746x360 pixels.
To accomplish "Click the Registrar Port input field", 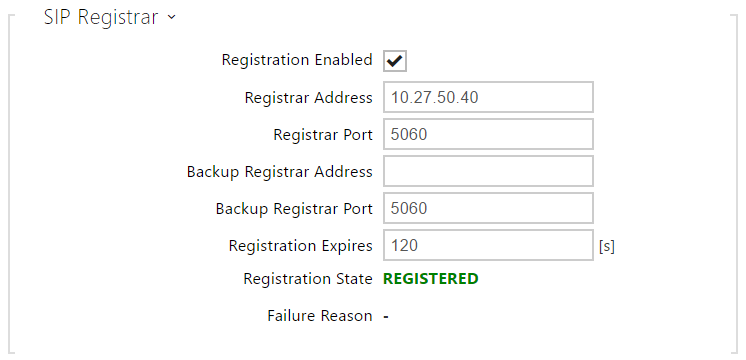I will pos(488,134).
